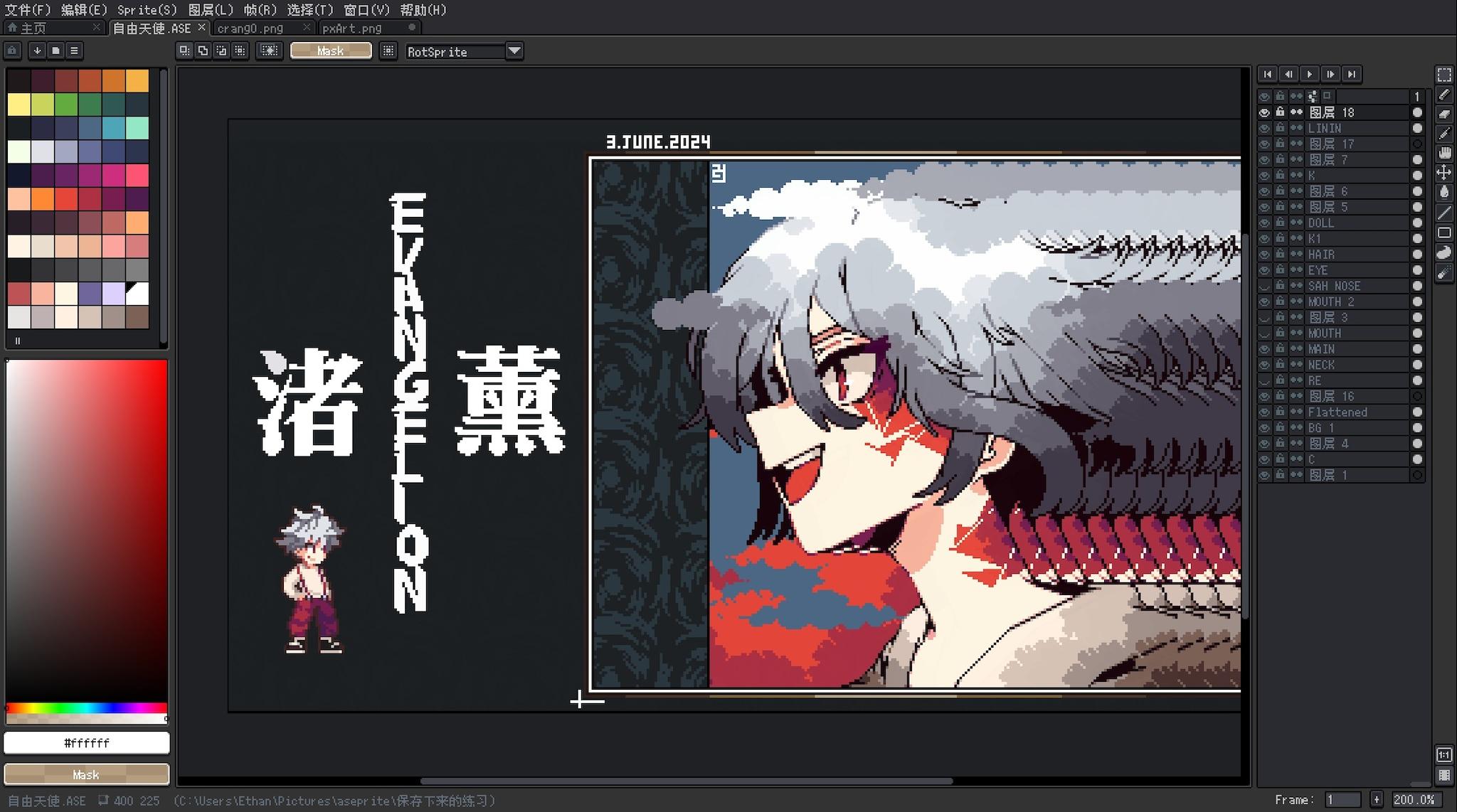Lock layer 图层 18 via lock icon
This screenshot has height=812, width=1457.
[x=1280, y=112]
